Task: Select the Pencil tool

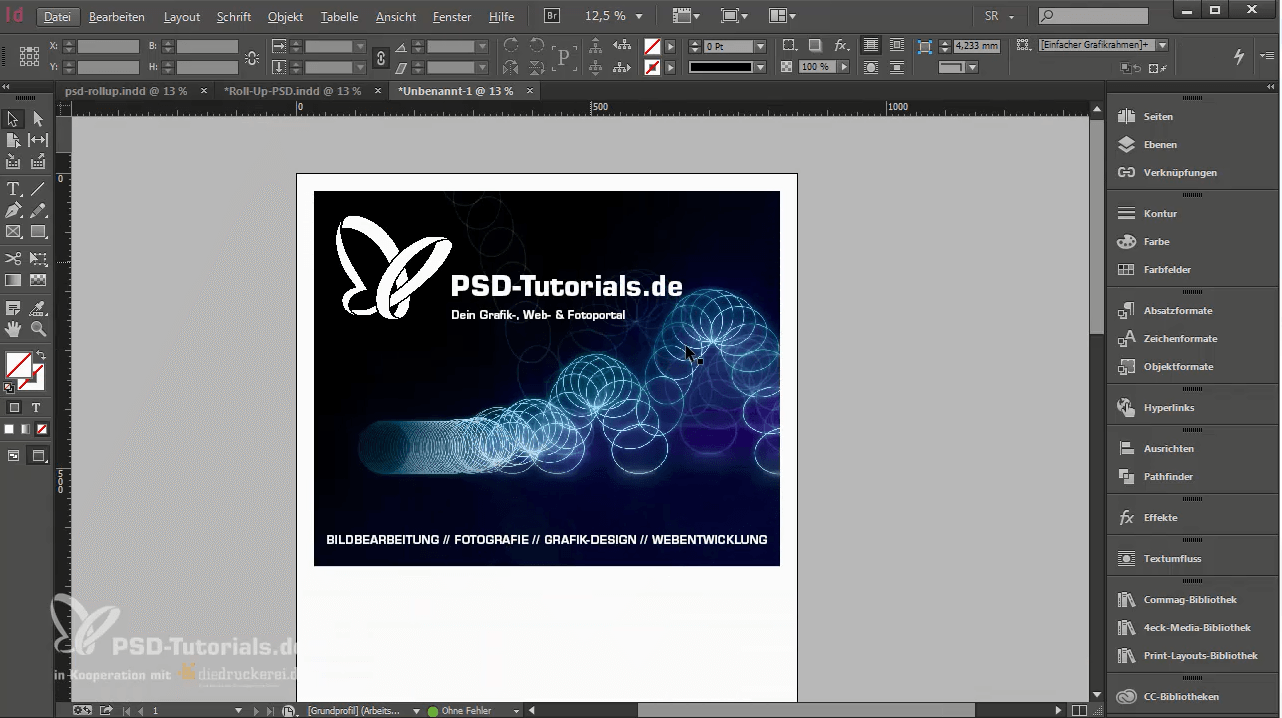Action: [38, 211]
